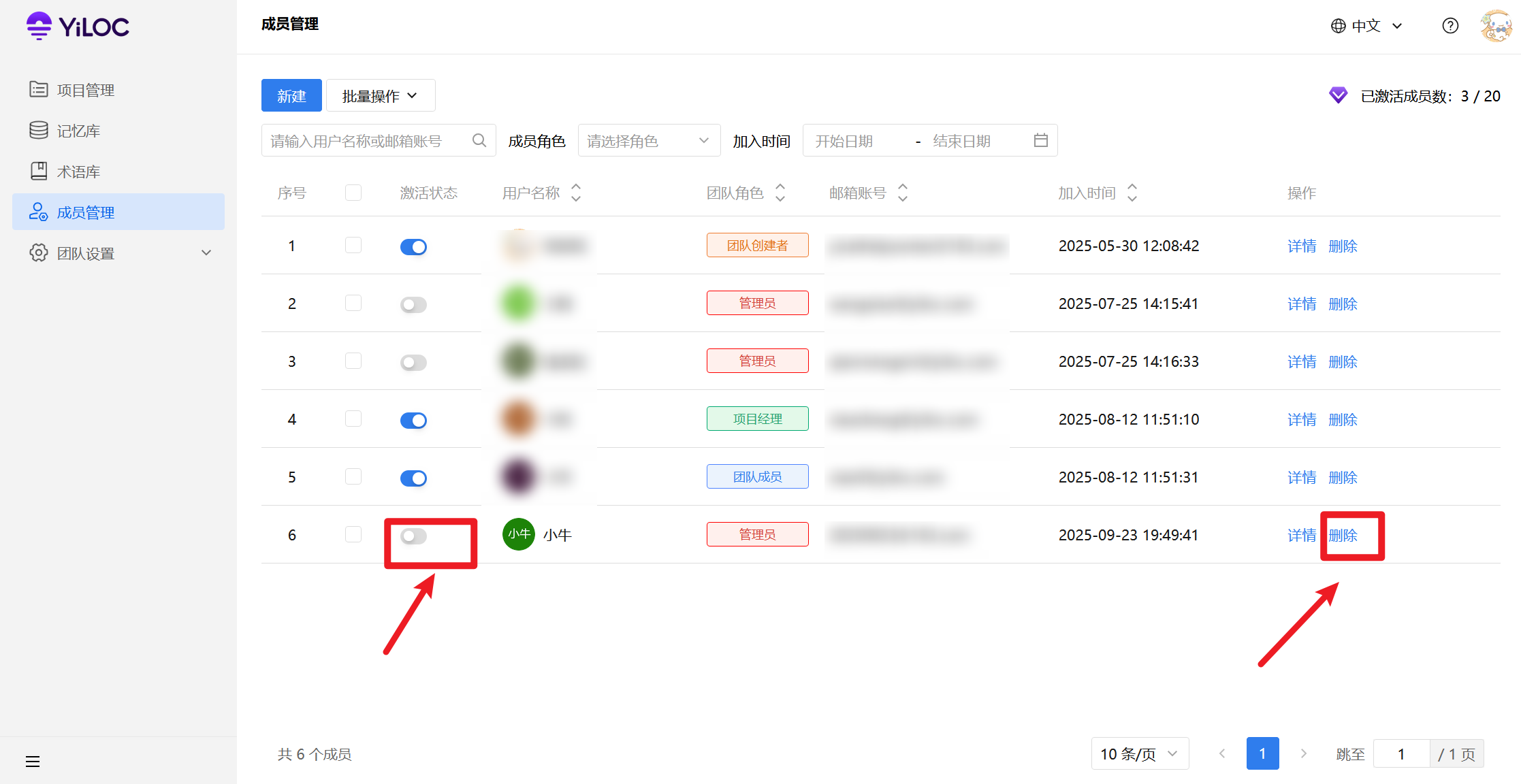
Task: Click the help question mark icon
Action: click(x=1450, y=26)
